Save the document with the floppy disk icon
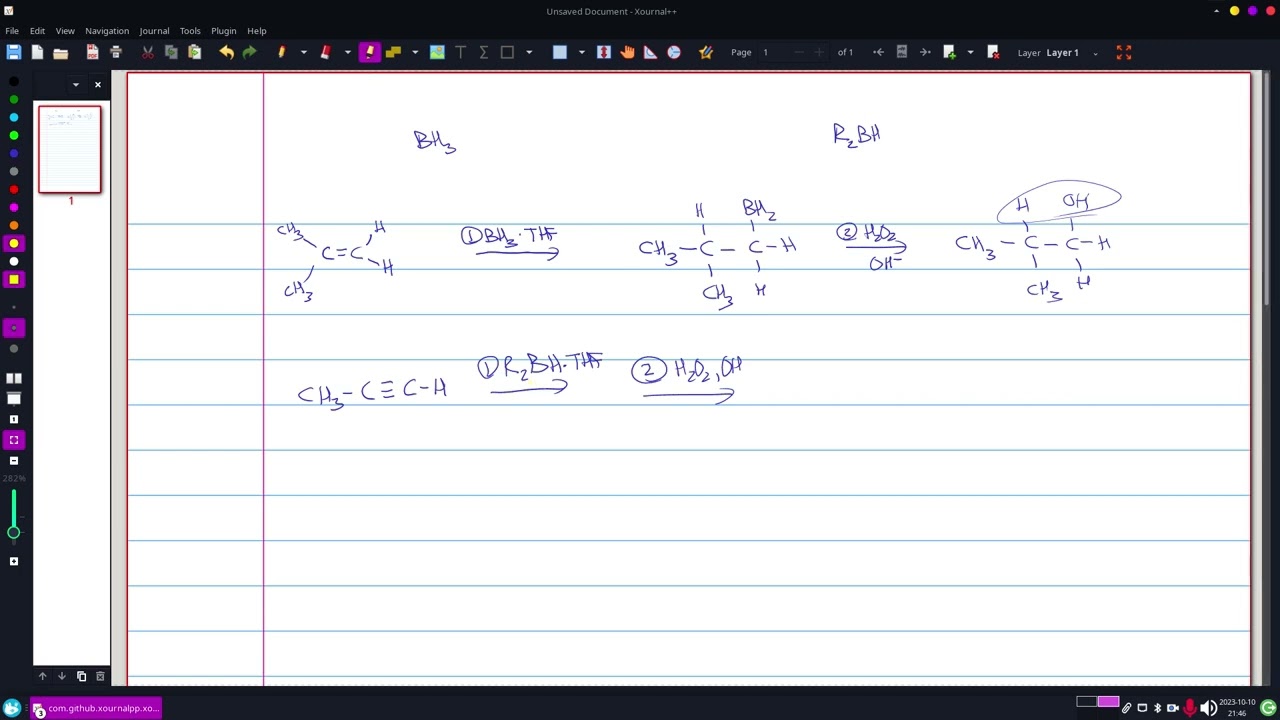 [13, 52]
